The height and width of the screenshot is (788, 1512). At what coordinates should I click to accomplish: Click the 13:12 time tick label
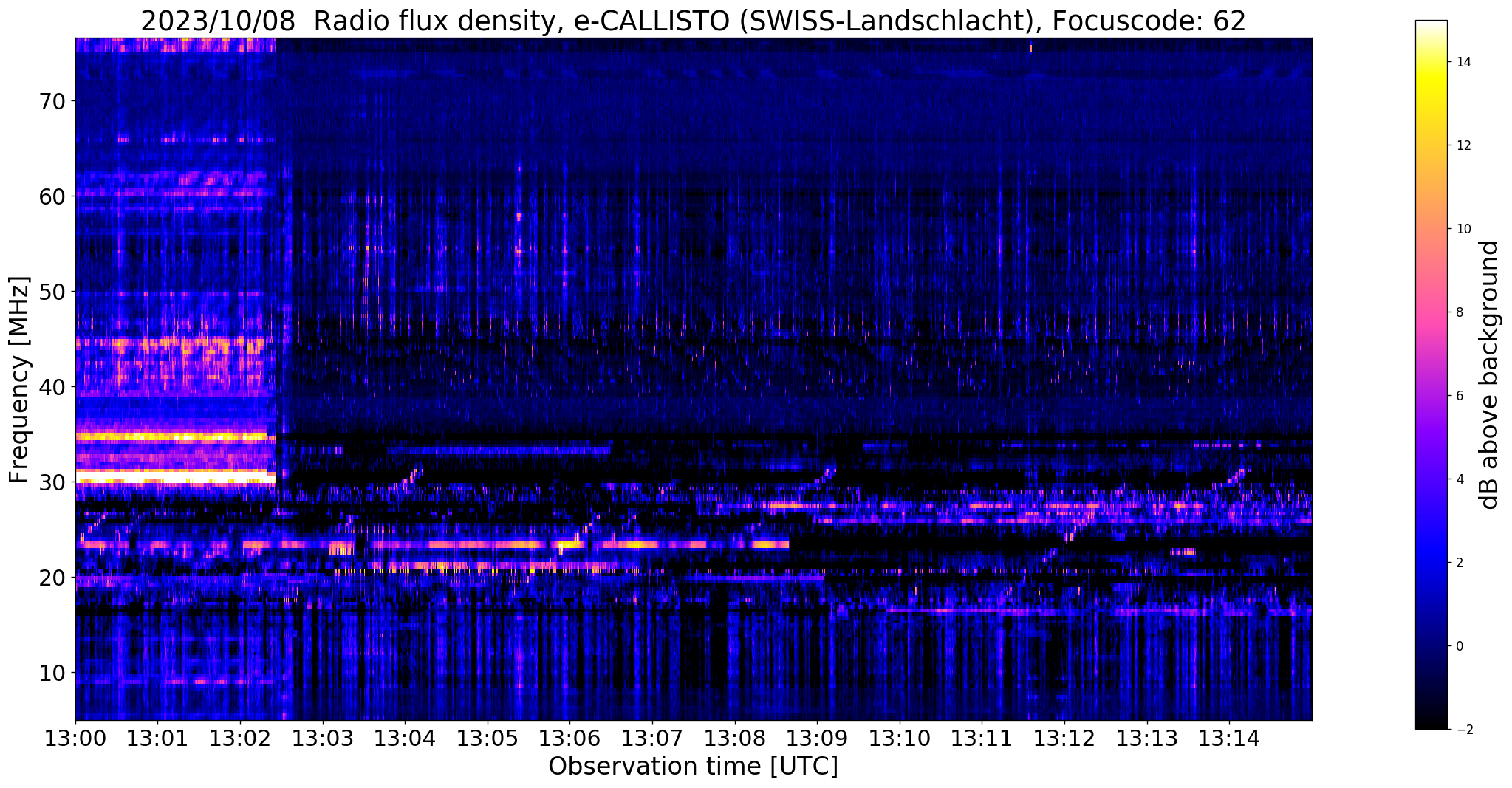pos(1064,738)
